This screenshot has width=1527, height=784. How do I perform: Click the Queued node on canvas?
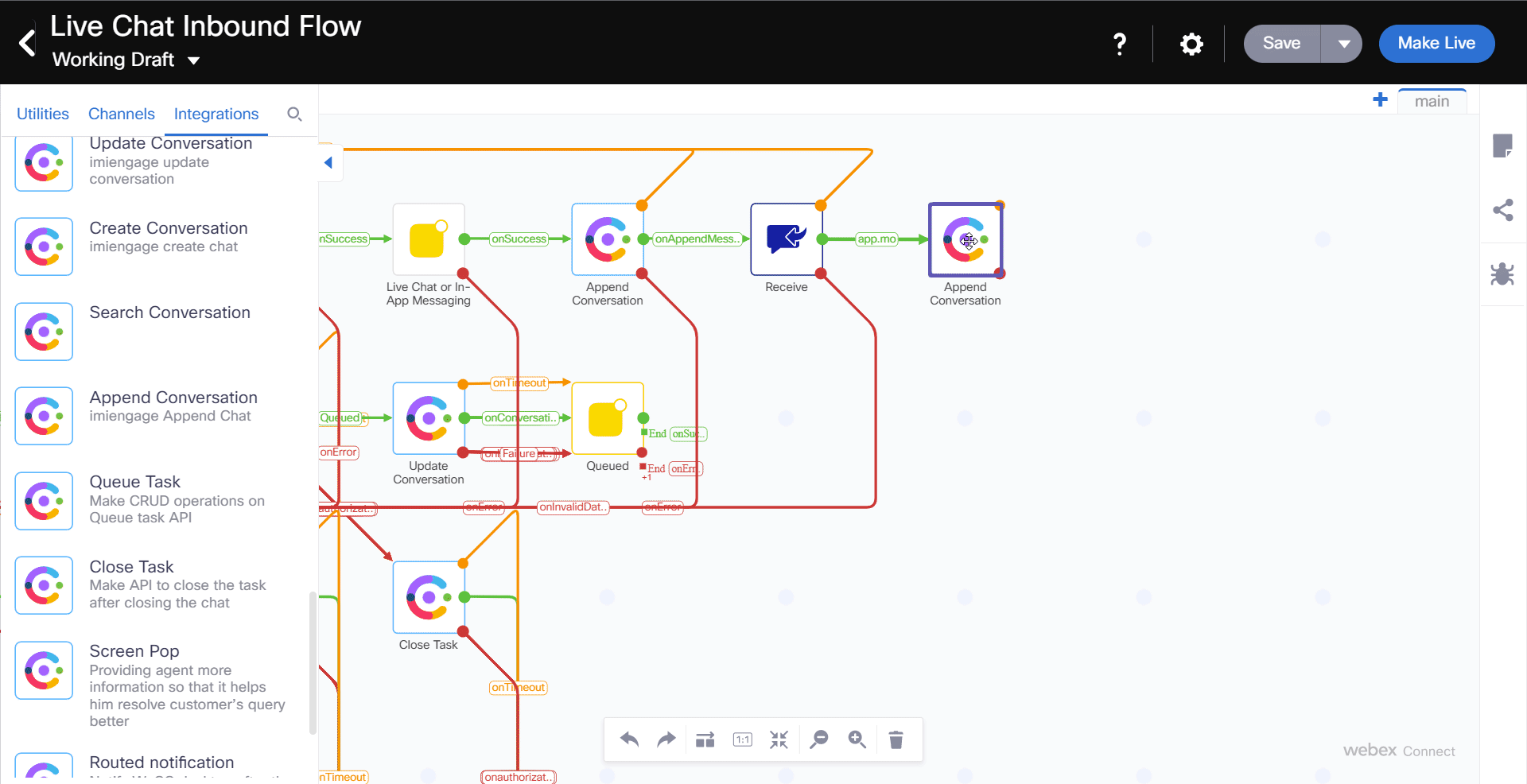[608, 418]
